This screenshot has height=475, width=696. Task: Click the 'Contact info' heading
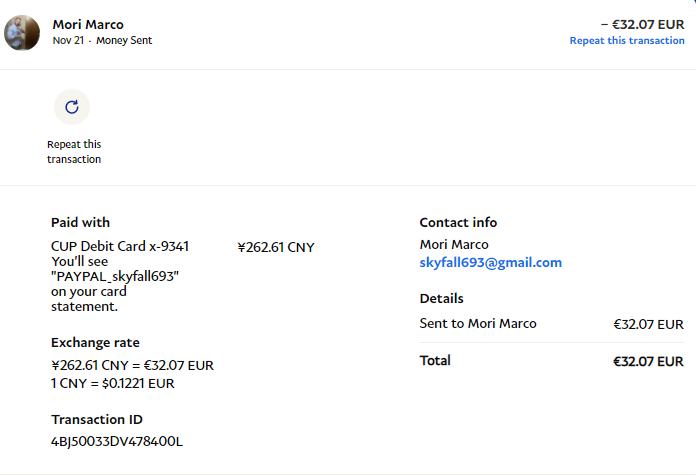[458, 222]
